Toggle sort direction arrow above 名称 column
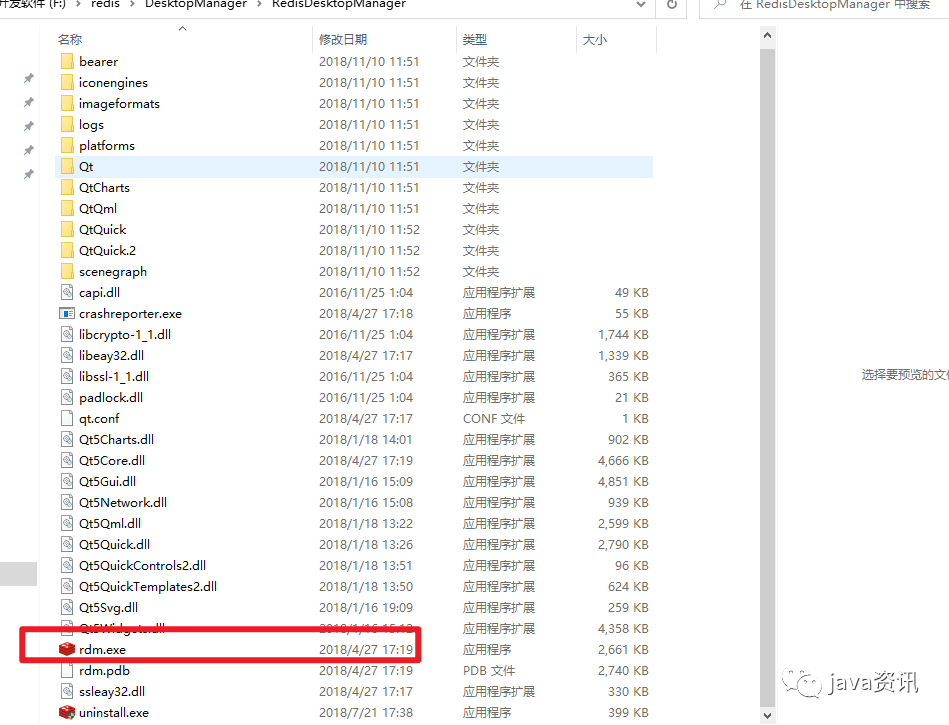This screenshot has height=725, width=949. [x=182, y=28]
